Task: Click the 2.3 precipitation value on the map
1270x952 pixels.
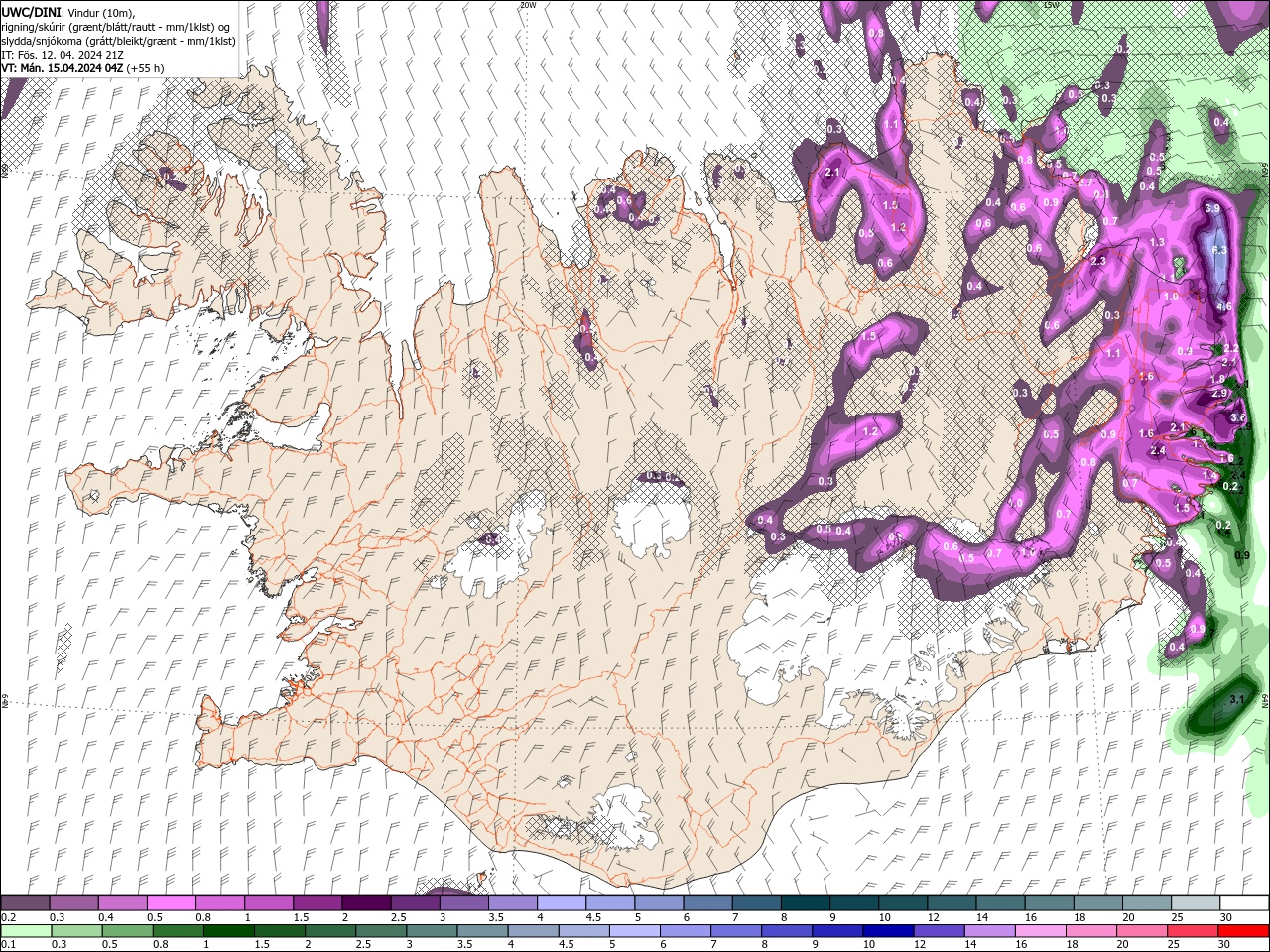Action: (x=1098, y=261)
